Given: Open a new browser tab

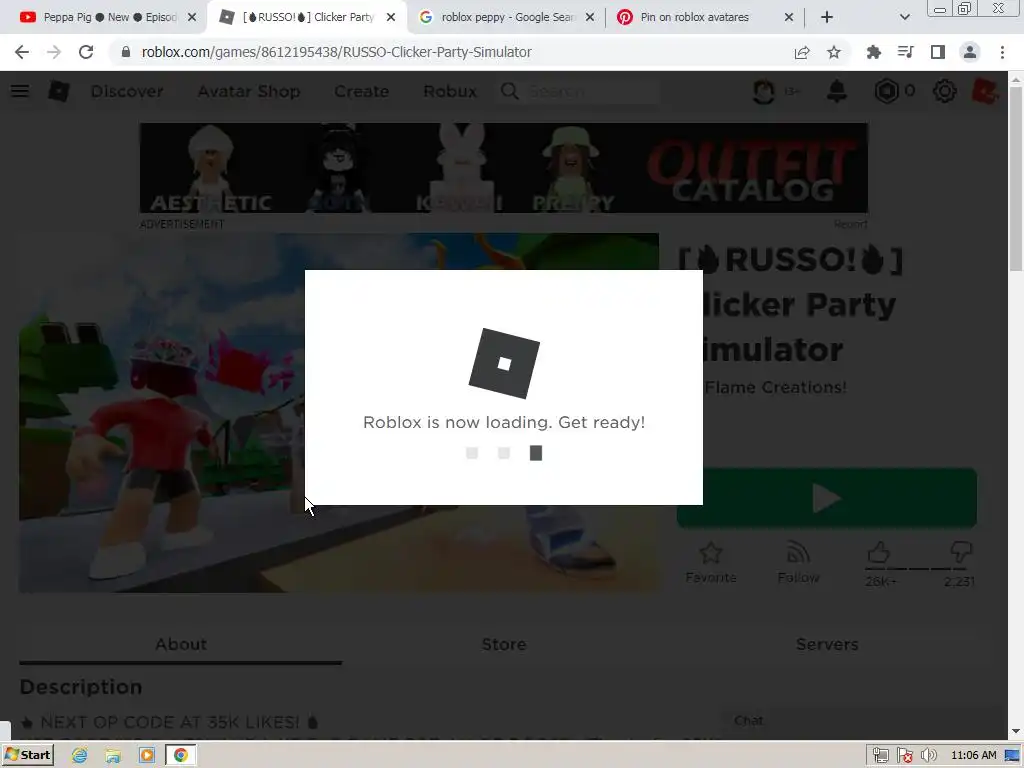Looking at the screenshot, I should tap(827, 17).
